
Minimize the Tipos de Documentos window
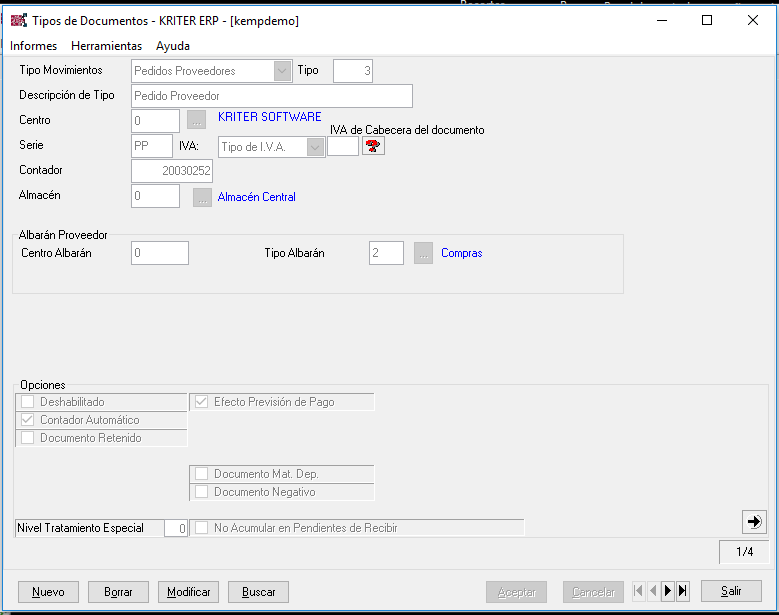coord(662,20)
